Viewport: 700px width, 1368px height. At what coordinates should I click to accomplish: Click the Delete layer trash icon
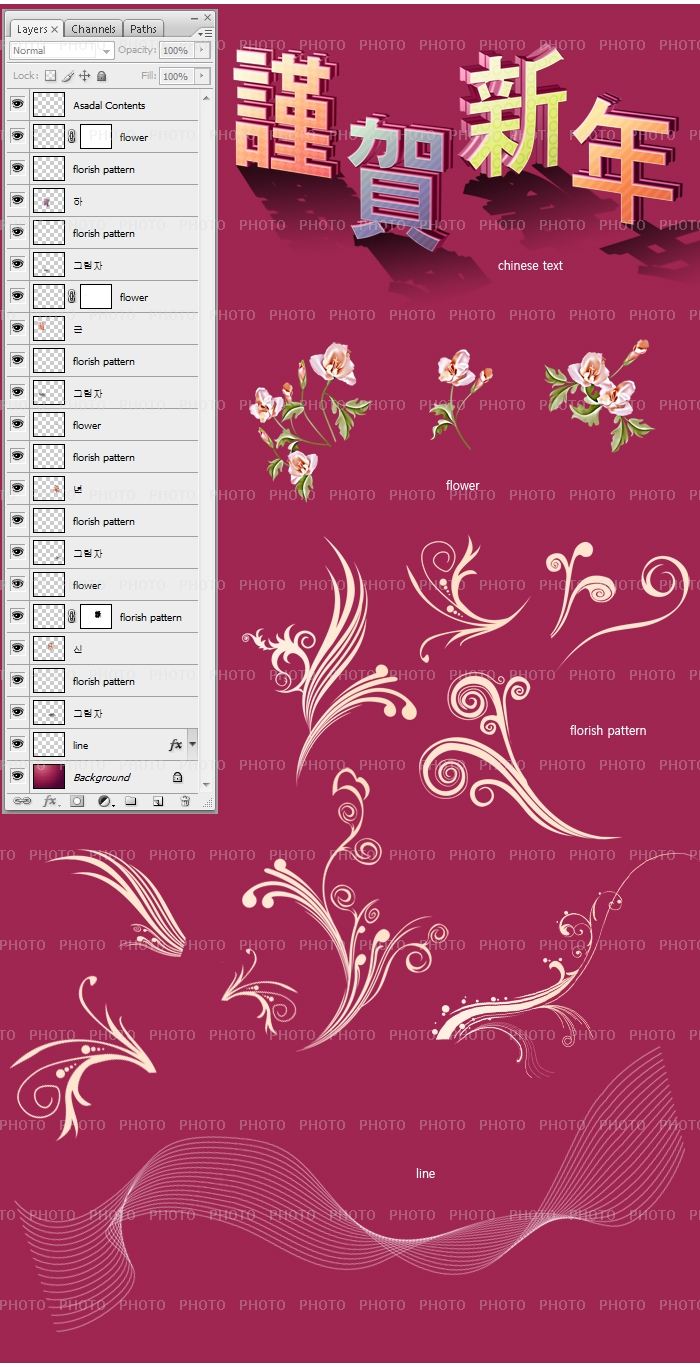coord(185,801)
